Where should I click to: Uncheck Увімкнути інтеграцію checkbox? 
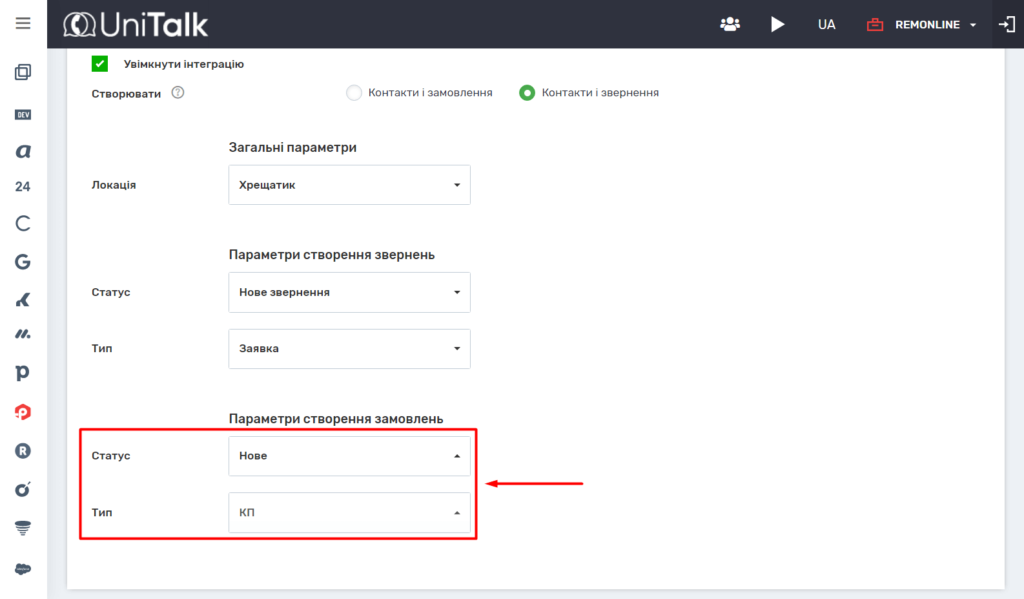[x=100, y=64]
